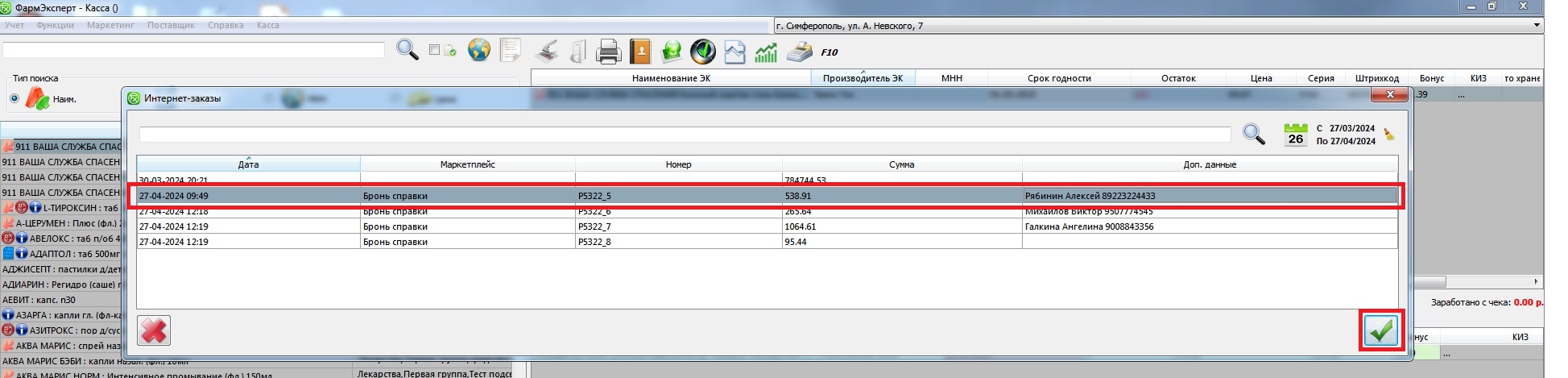This screenshot has width=1568, height=378.
Task: Toggle the small checkbox in main toolbar
Action: click(434, 50)
